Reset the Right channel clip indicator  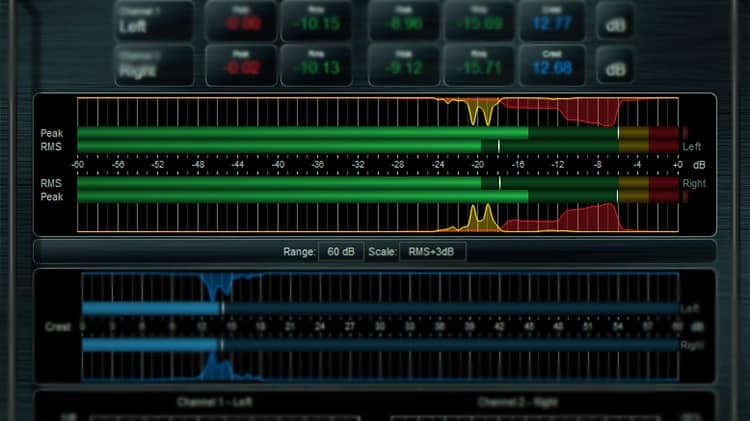[685, 196]
